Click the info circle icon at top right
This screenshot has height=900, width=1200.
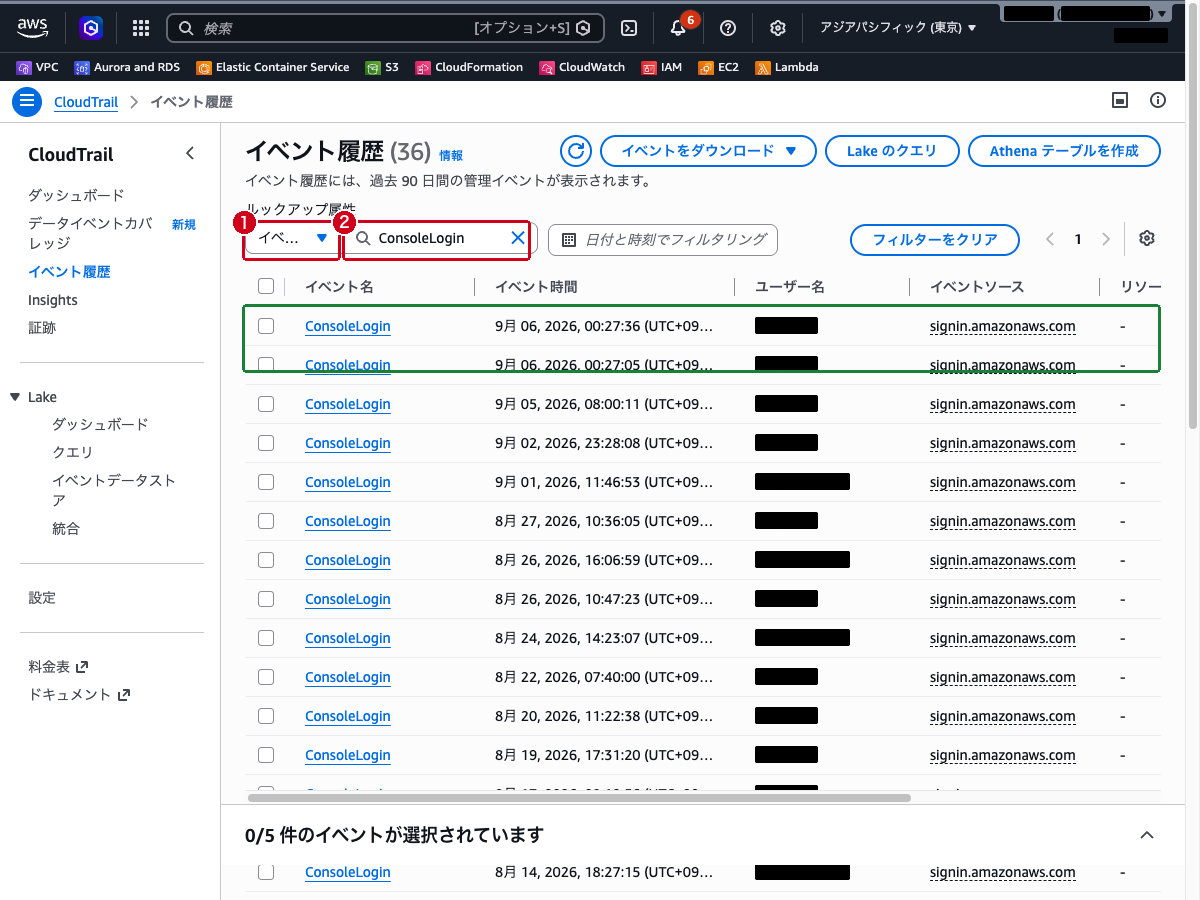(1158, 100)
